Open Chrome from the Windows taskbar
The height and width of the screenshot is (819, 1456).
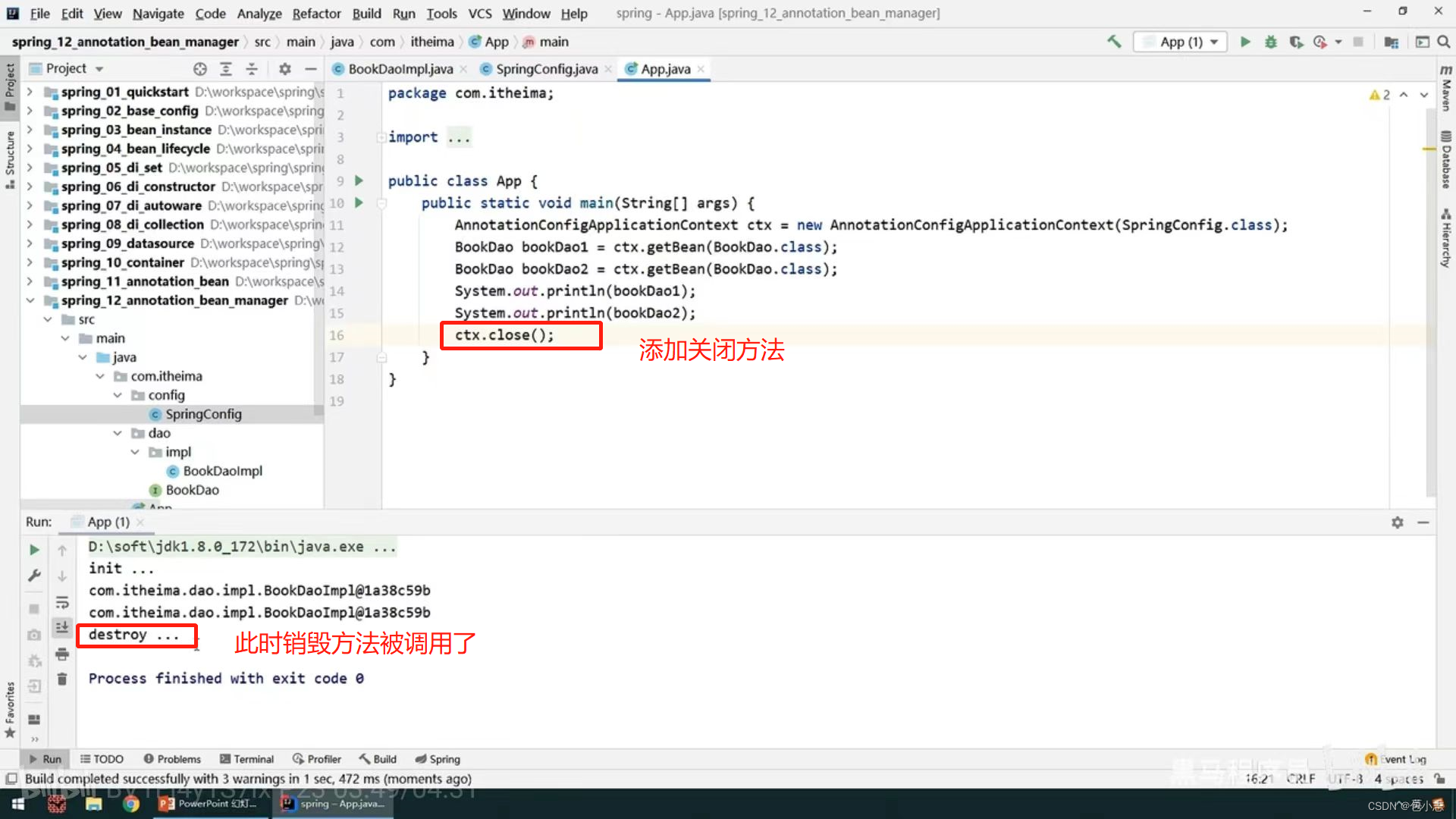(x=131, y=804)
